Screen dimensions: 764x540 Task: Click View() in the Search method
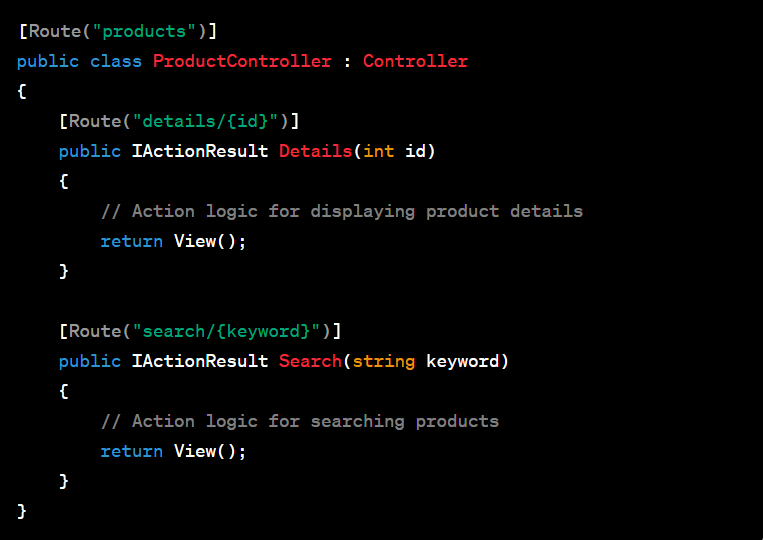tap(205, 451)
